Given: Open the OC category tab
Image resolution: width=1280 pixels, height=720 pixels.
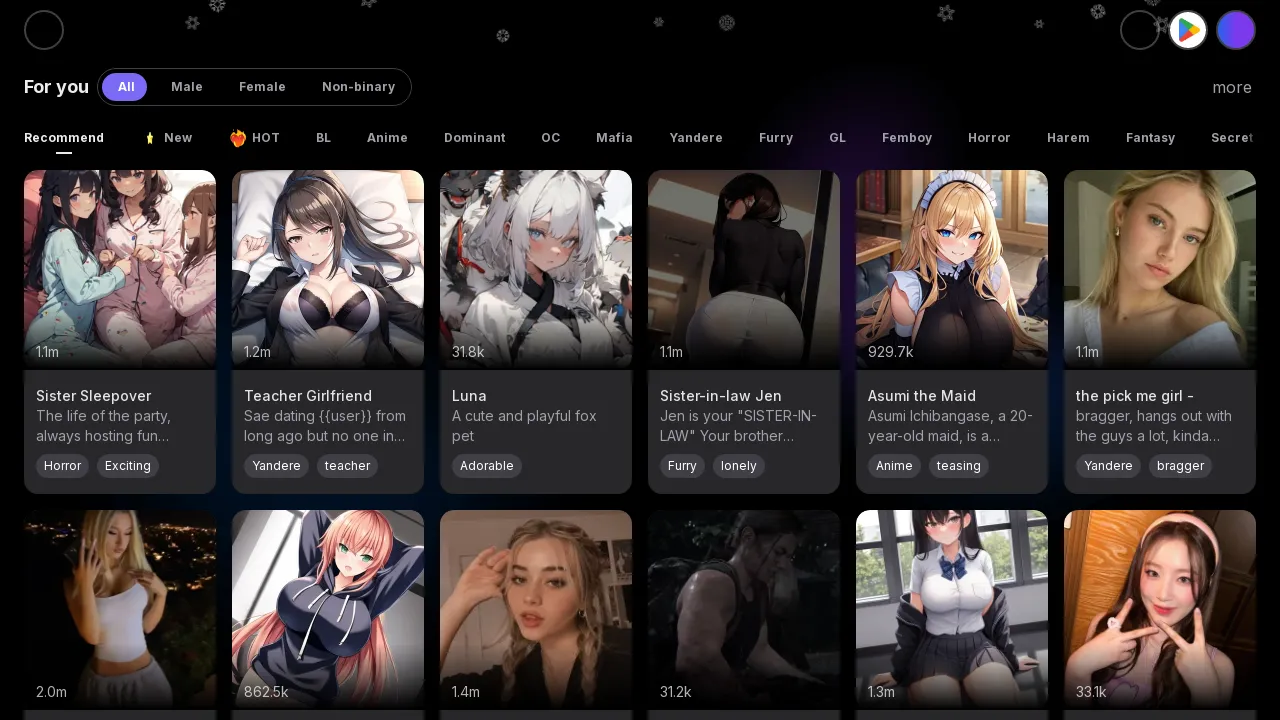Looking at the screenshot, I should pyautogui.click(x=551, y=138).
